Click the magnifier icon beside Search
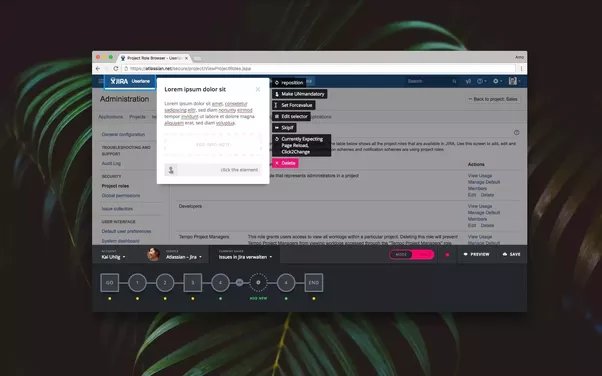Screen dimensions: 602x376 coord(454,81)
